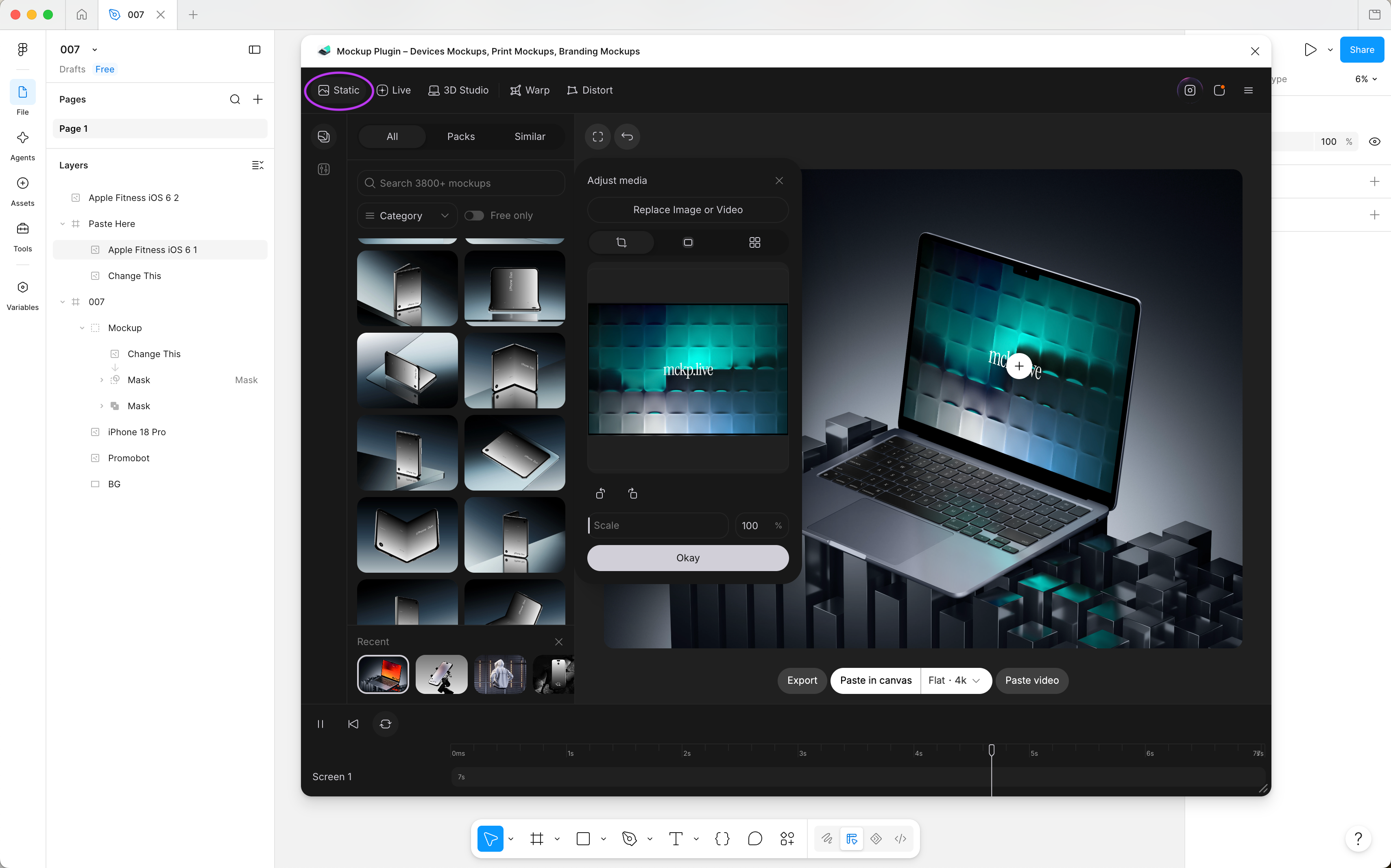The image size is (1391, 868).
Task: Select the Text tool
Action: pyautogui.click(x=676, y=839)
